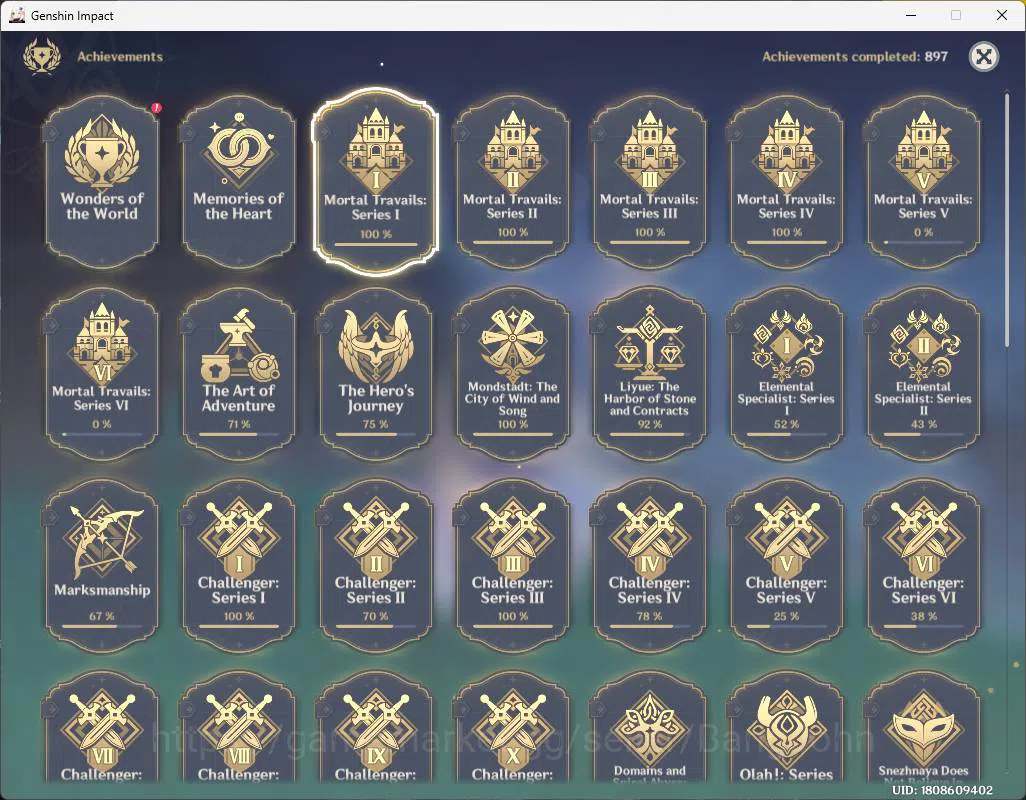Click Marksmanship 67% progress bar

click(x=102, y=626)
